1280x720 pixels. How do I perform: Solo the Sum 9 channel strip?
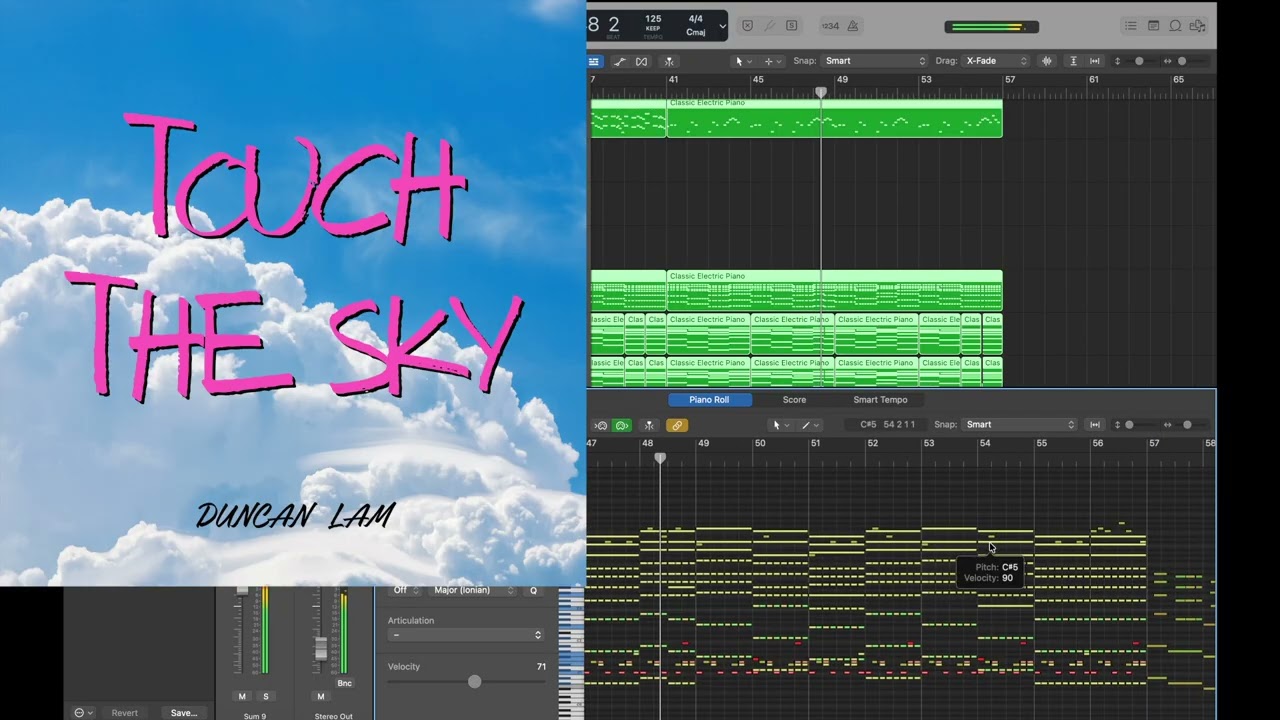pos(266,696)
